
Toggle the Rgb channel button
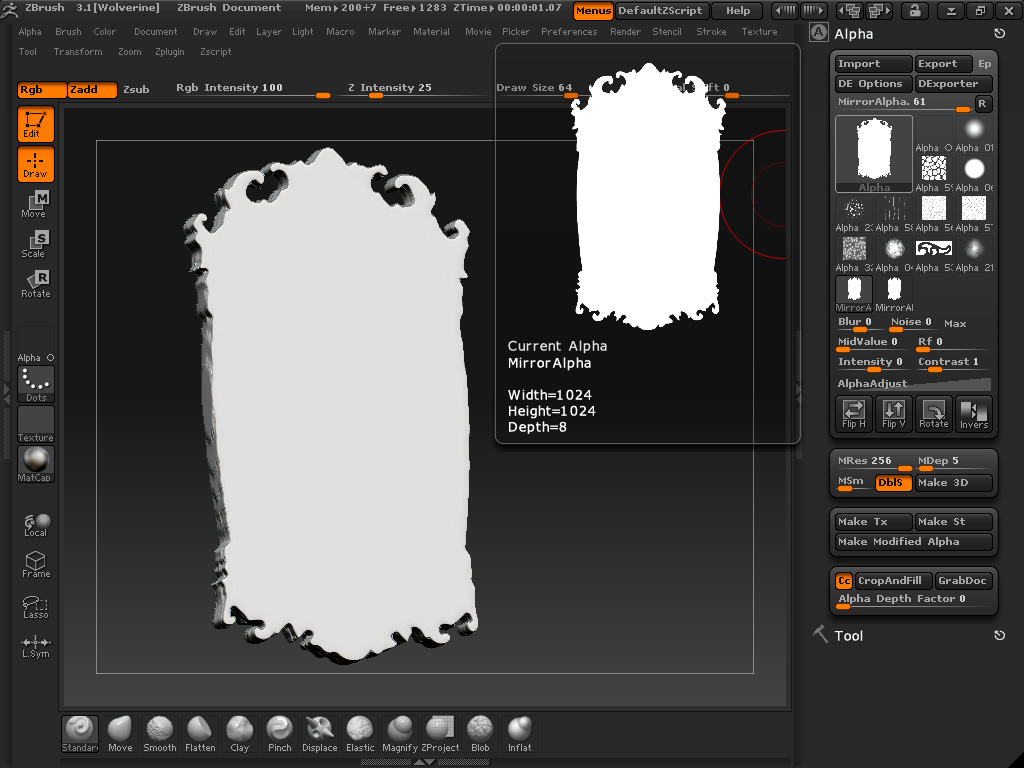point(42,89)
